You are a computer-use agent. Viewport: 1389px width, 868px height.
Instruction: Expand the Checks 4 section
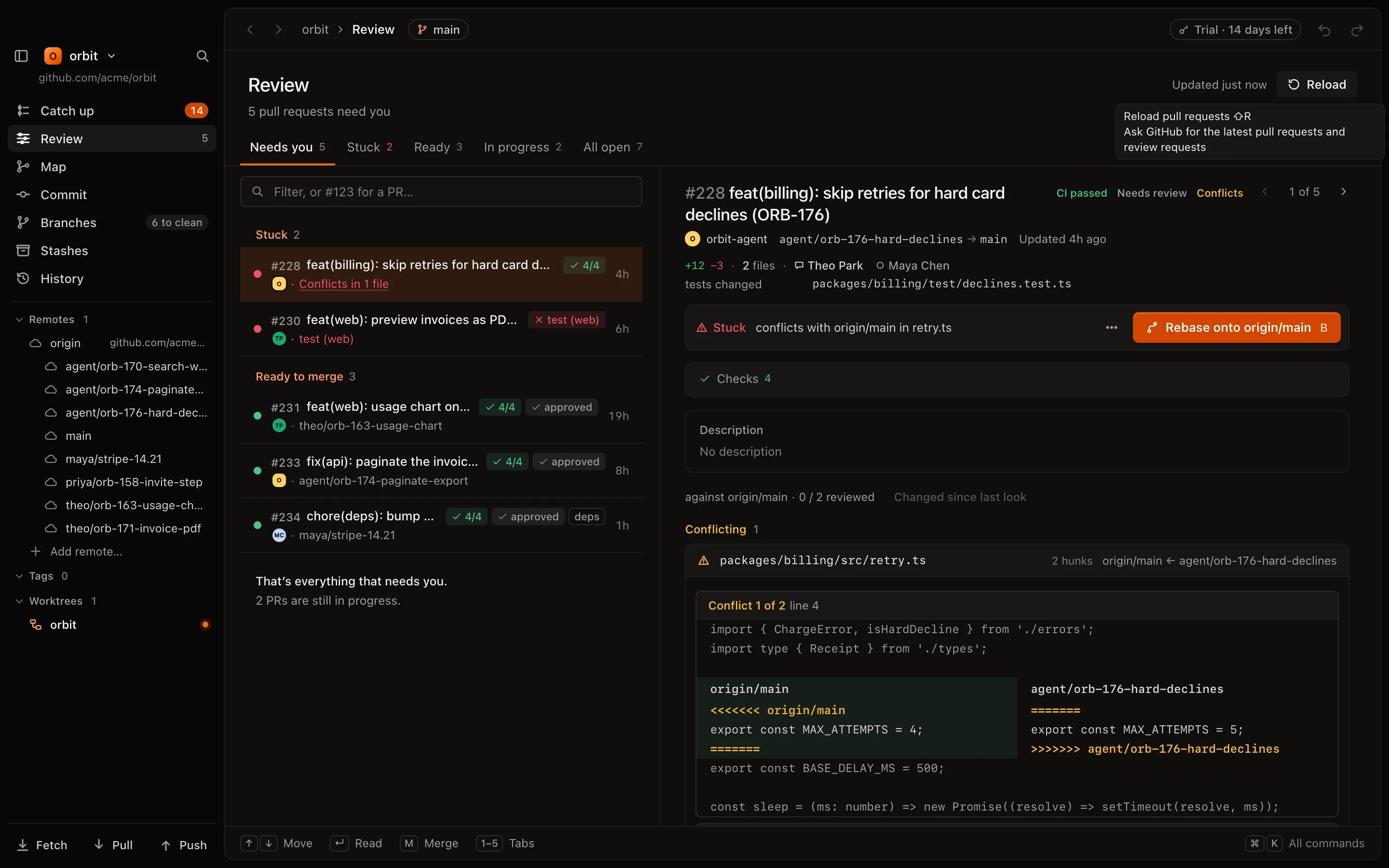coord(1017,379)
